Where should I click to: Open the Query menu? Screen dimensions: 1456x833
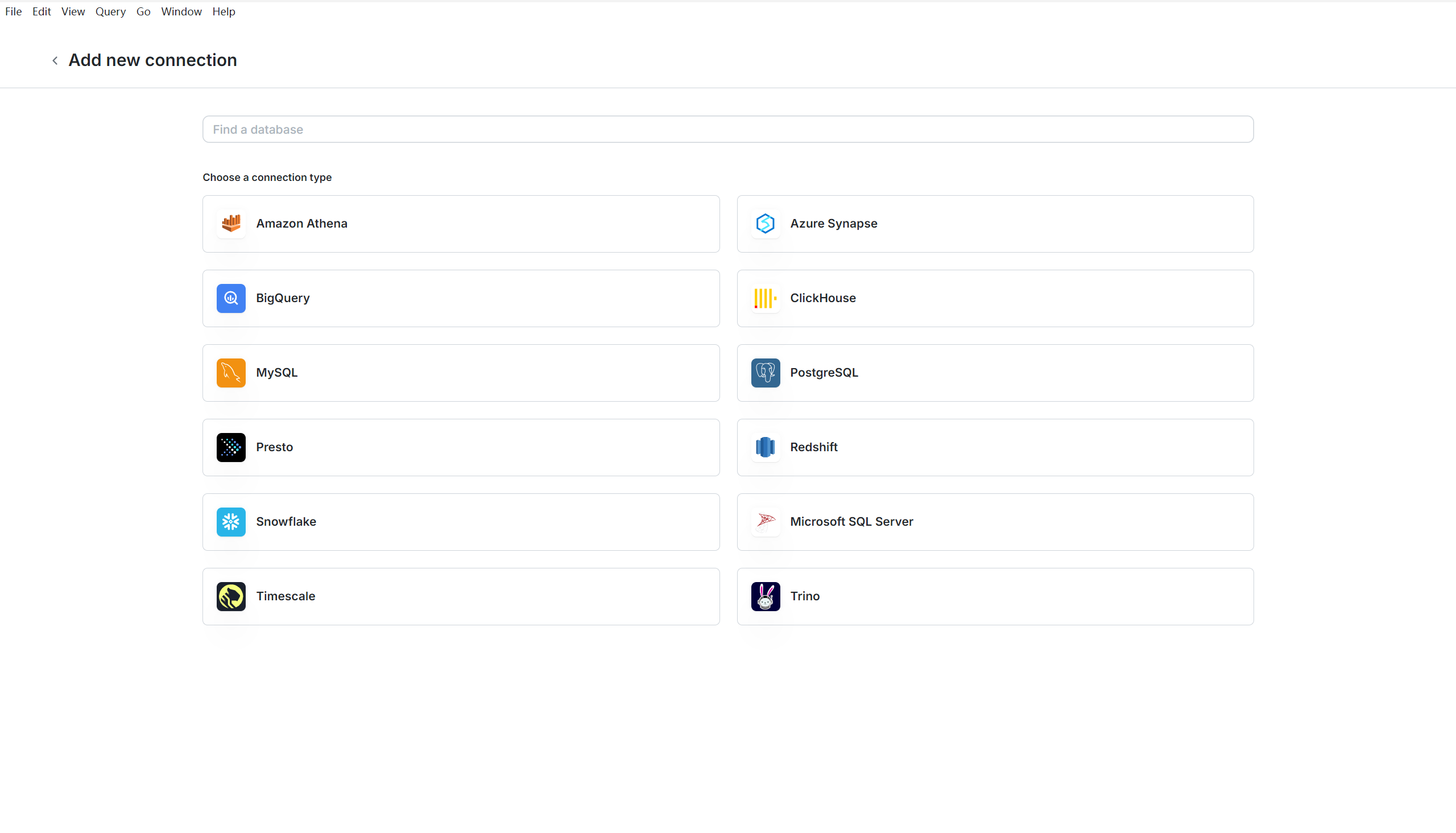coord(110,11)
